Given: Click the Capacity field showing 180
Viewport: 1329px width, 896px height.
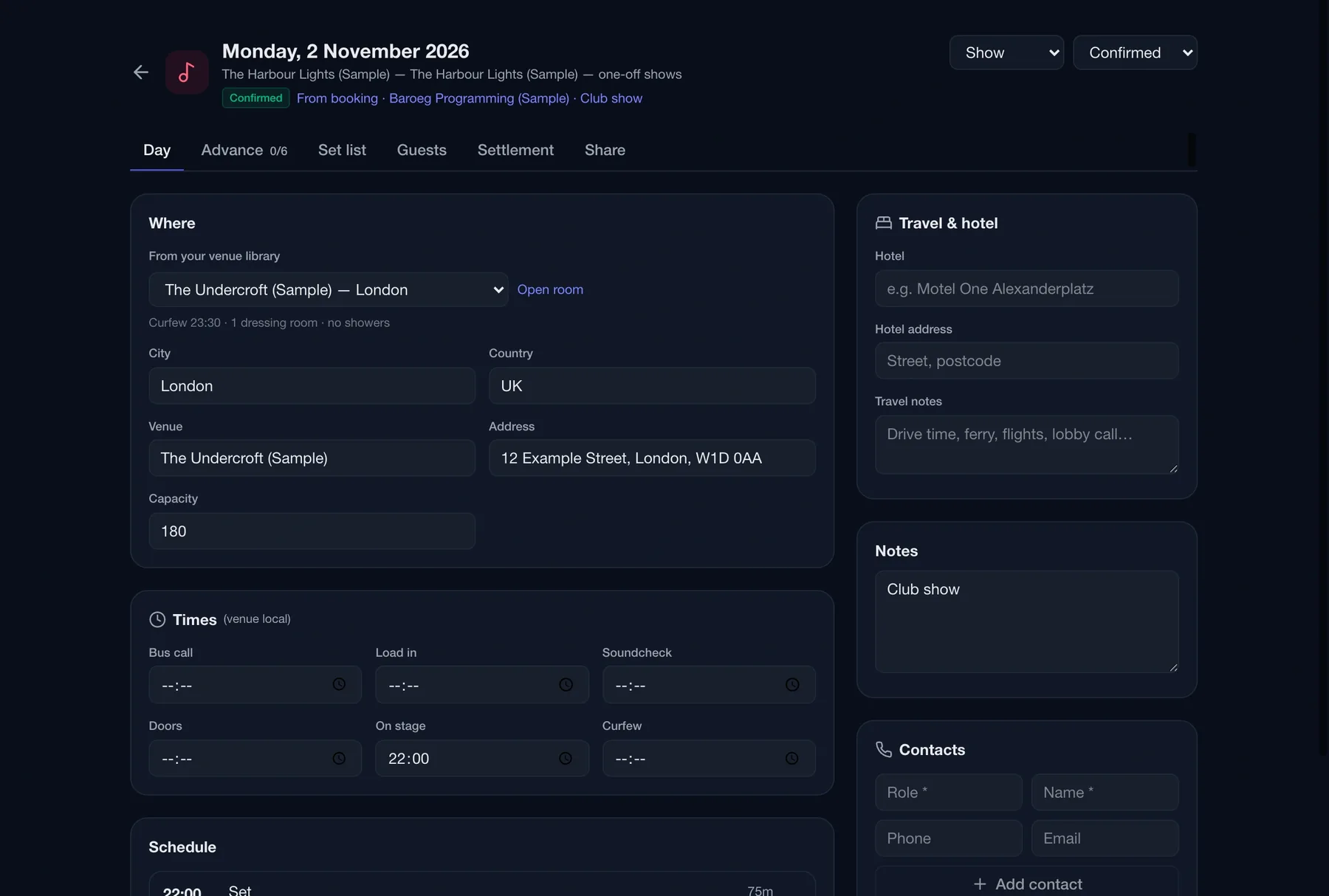Looking at the screenshot, I should [312, 531].
